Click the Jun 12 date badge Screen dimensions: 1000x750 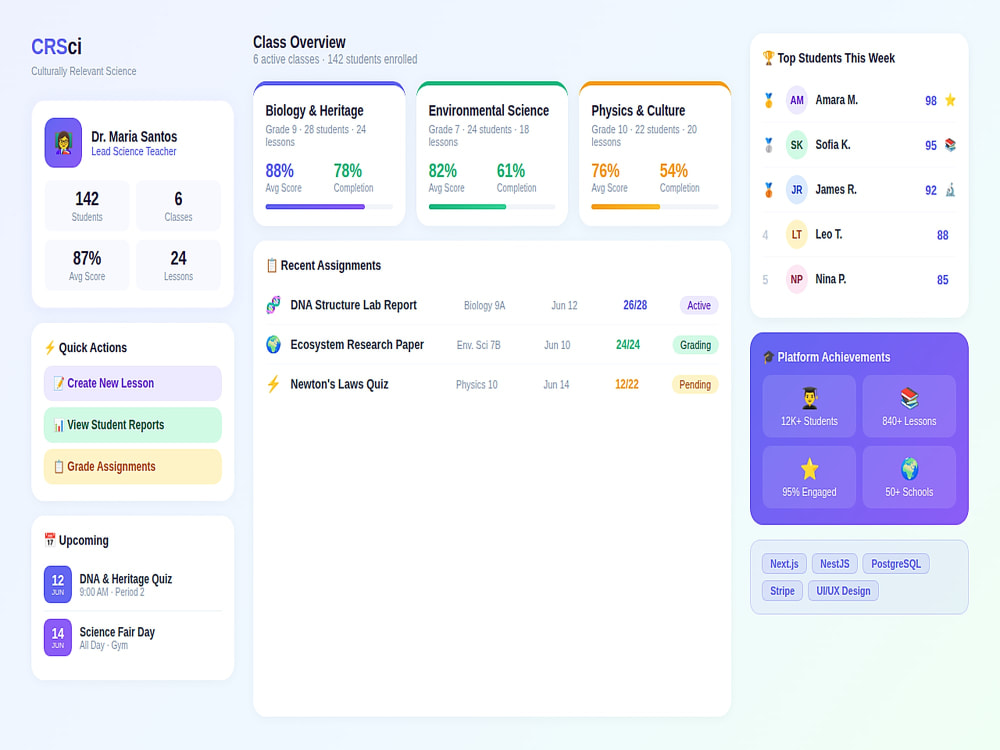pos(57,584)
